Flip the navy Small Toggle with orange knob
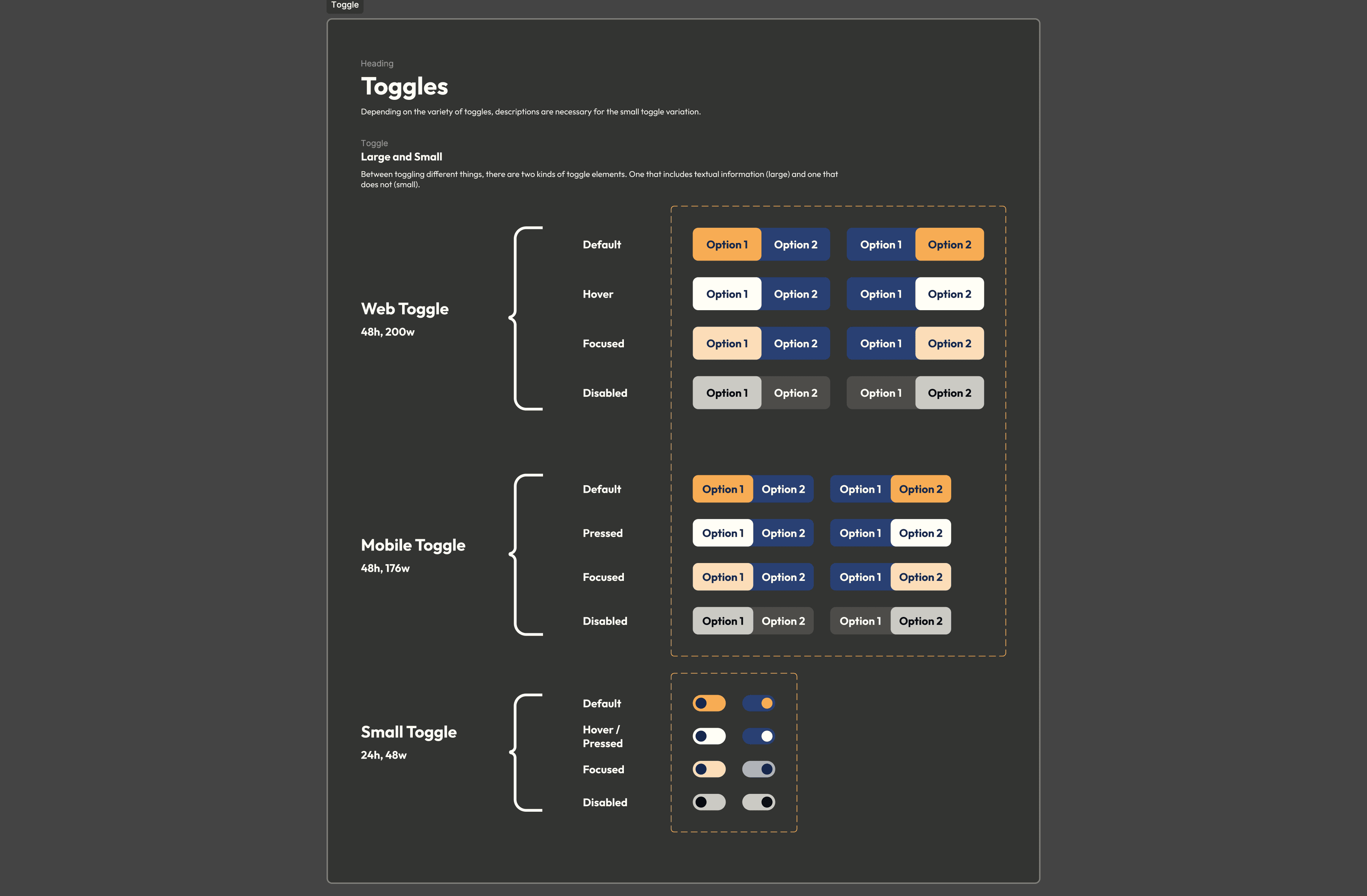The height and width of the screenshot is (896, 1367). point(759,704)
